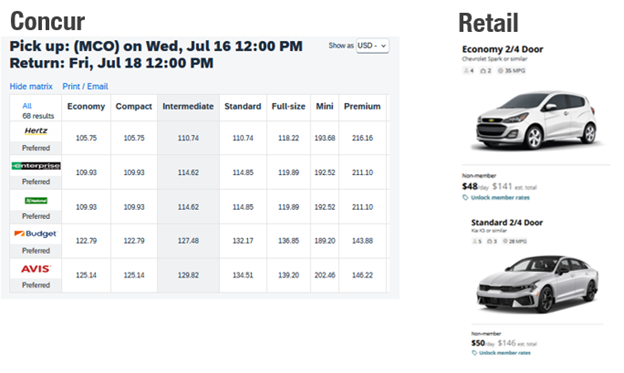Viewport: 624px width, 373px height.
Task: Select National Full-size rate 119.89
Action: point(289,207)
